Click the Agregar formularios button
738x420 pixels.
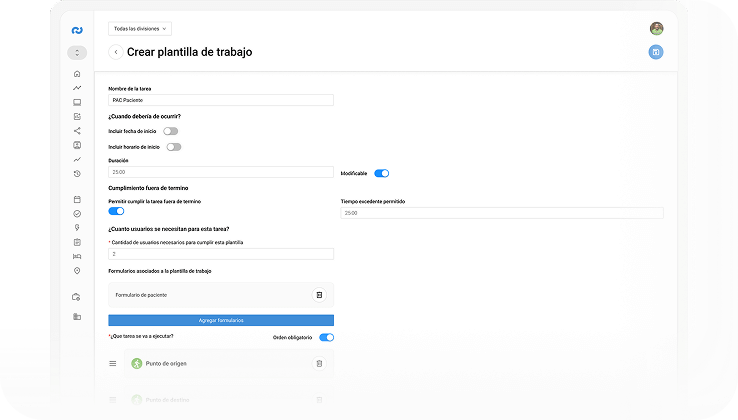coord(221,320)
